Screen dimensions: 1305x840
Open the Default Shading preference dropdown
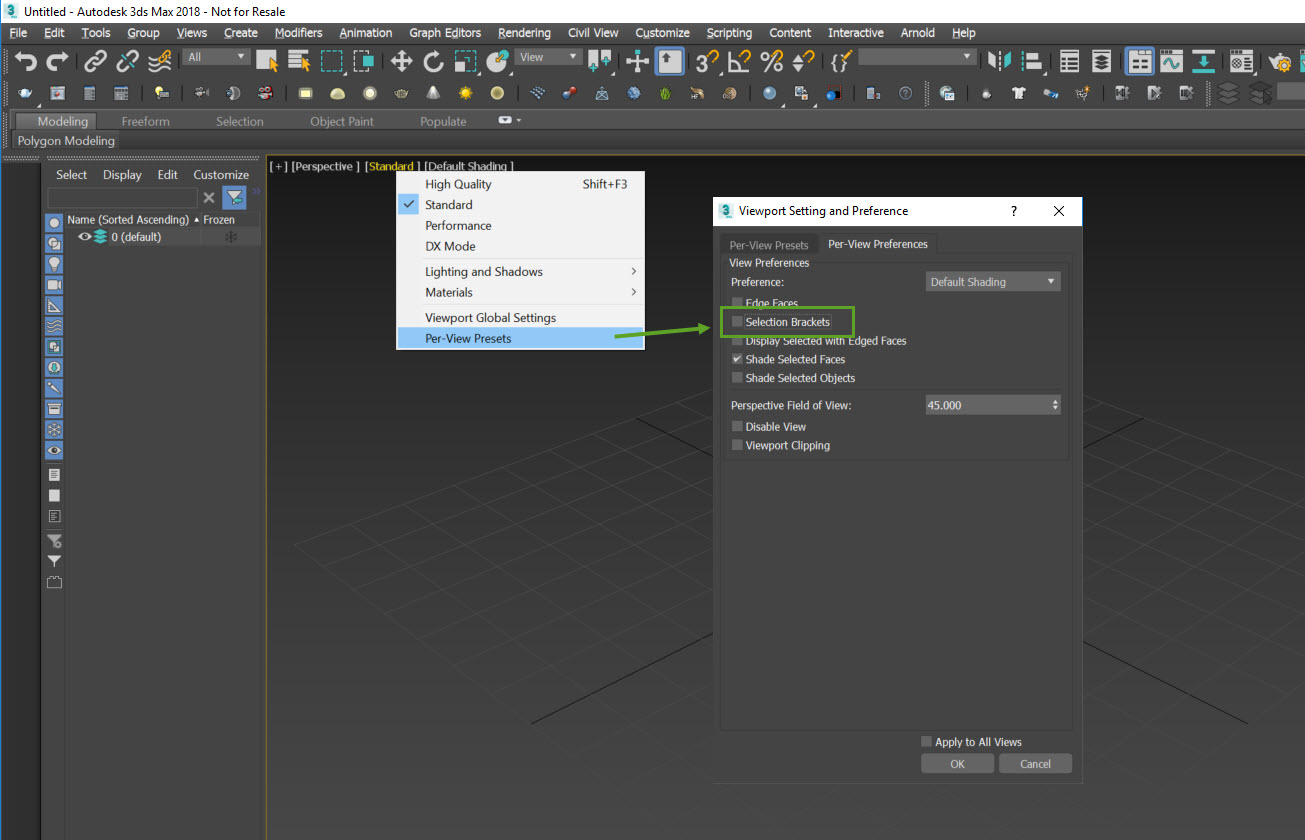992,282
